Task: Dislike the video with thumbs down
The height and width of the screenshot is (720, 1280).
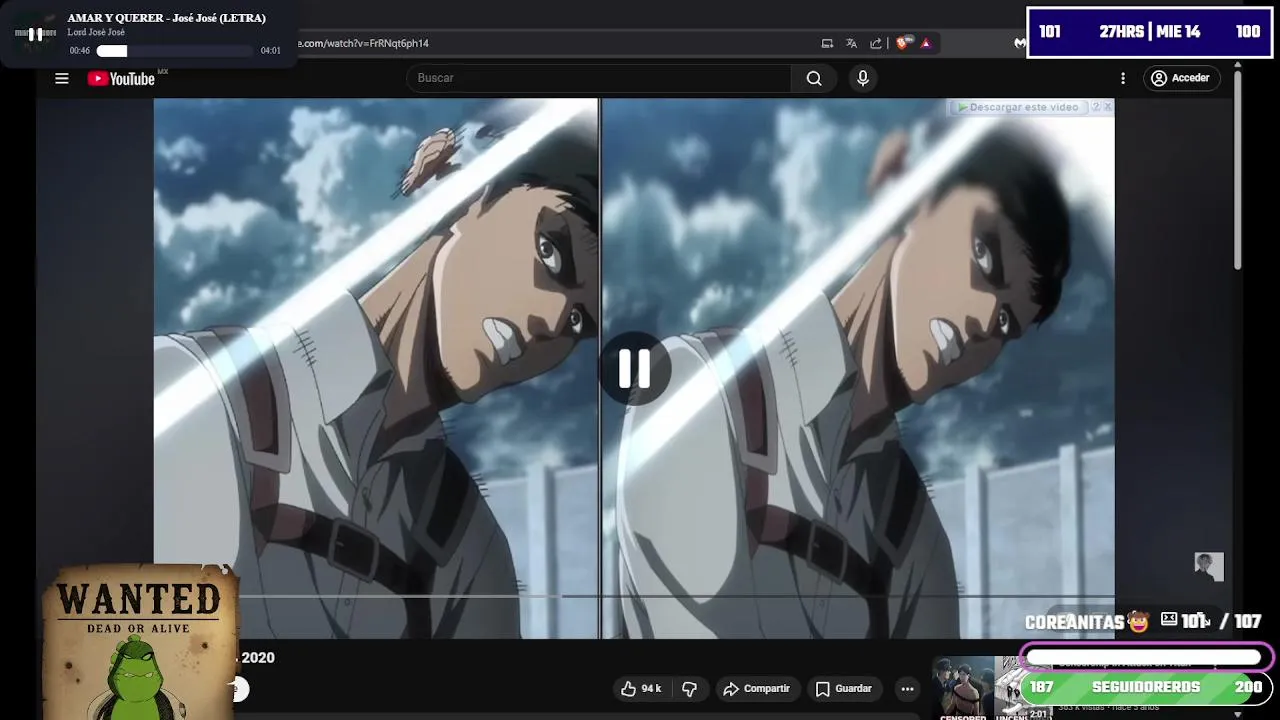Action: (689, 688)
